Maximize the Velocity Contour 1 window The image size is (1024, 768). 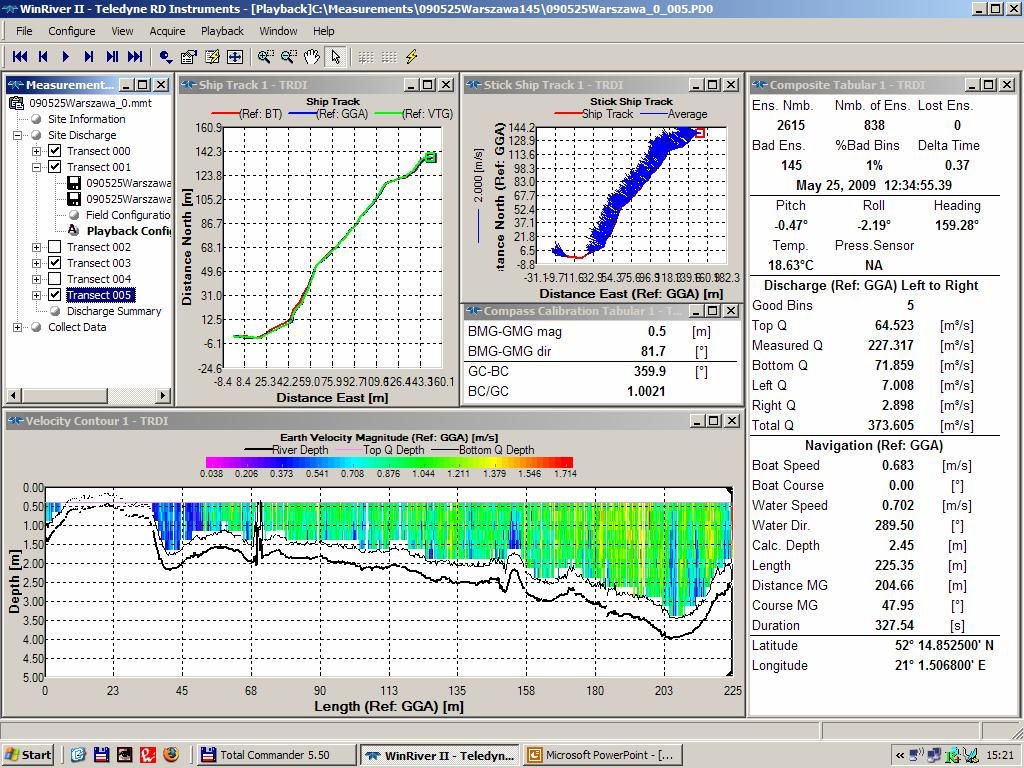coord(714,421)
